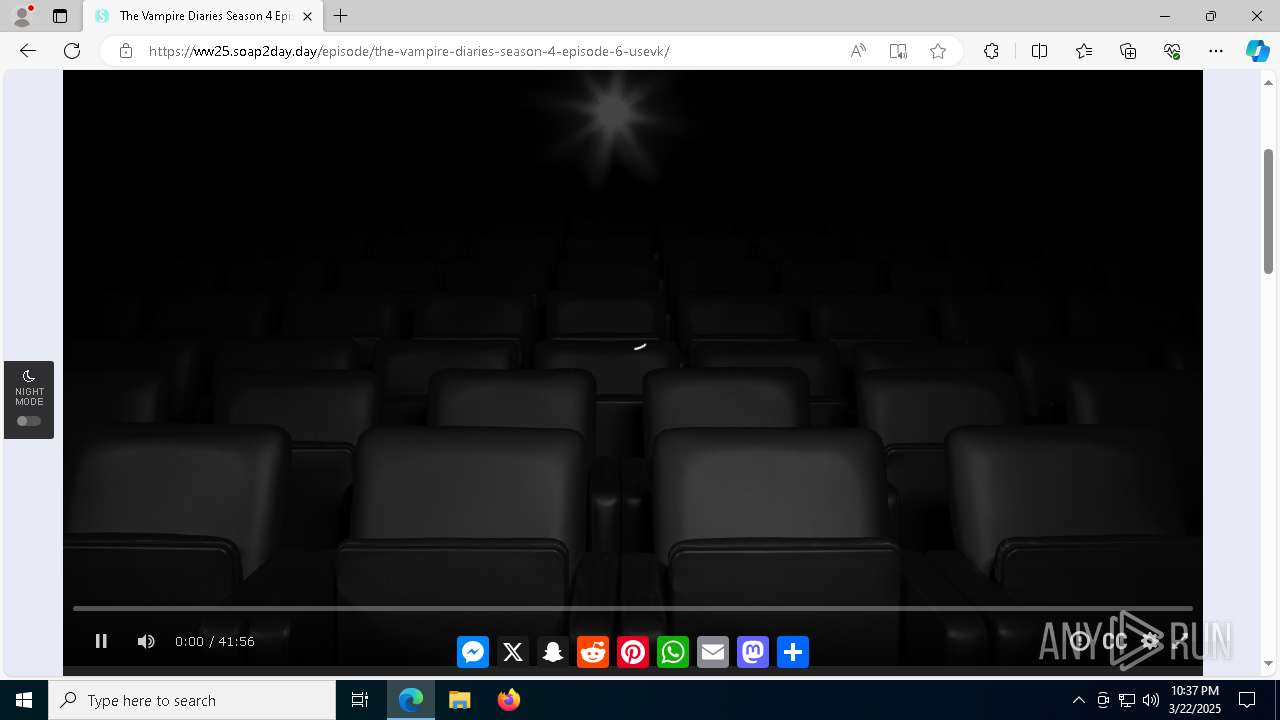1280x720 pixels.
Task: Click the scrollbar down arrow
Action: 1269,663
